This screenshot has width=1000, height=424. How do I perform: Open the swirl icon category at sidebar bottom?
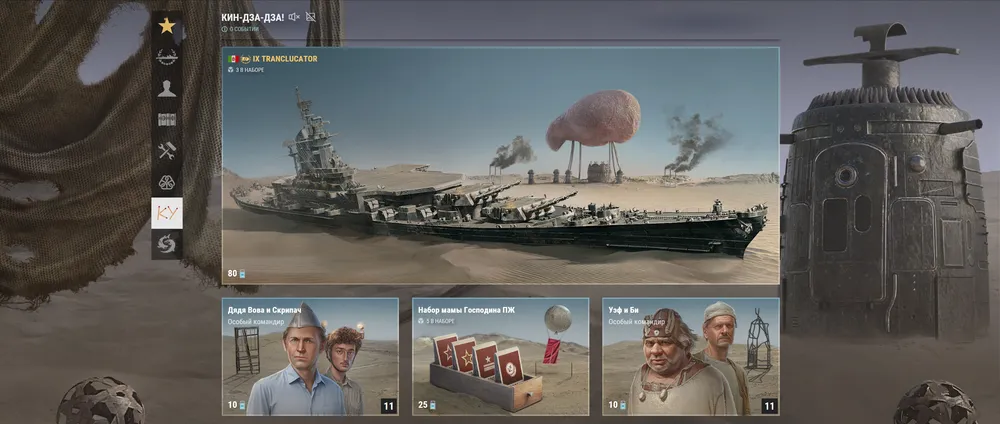(x=167, y=244)
